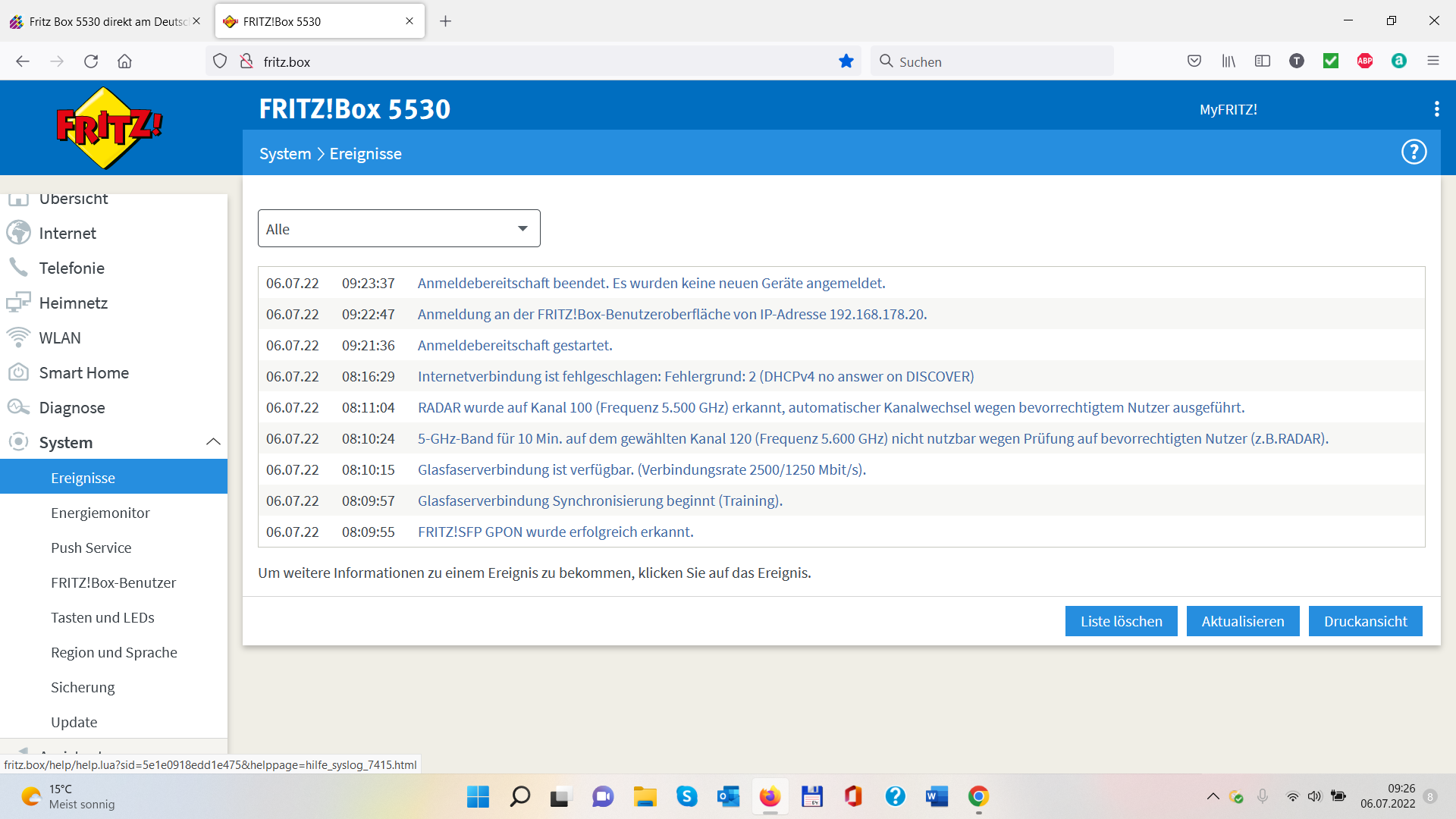
Task: Click the Telefonie phone icon
Action: coord(18,268)
